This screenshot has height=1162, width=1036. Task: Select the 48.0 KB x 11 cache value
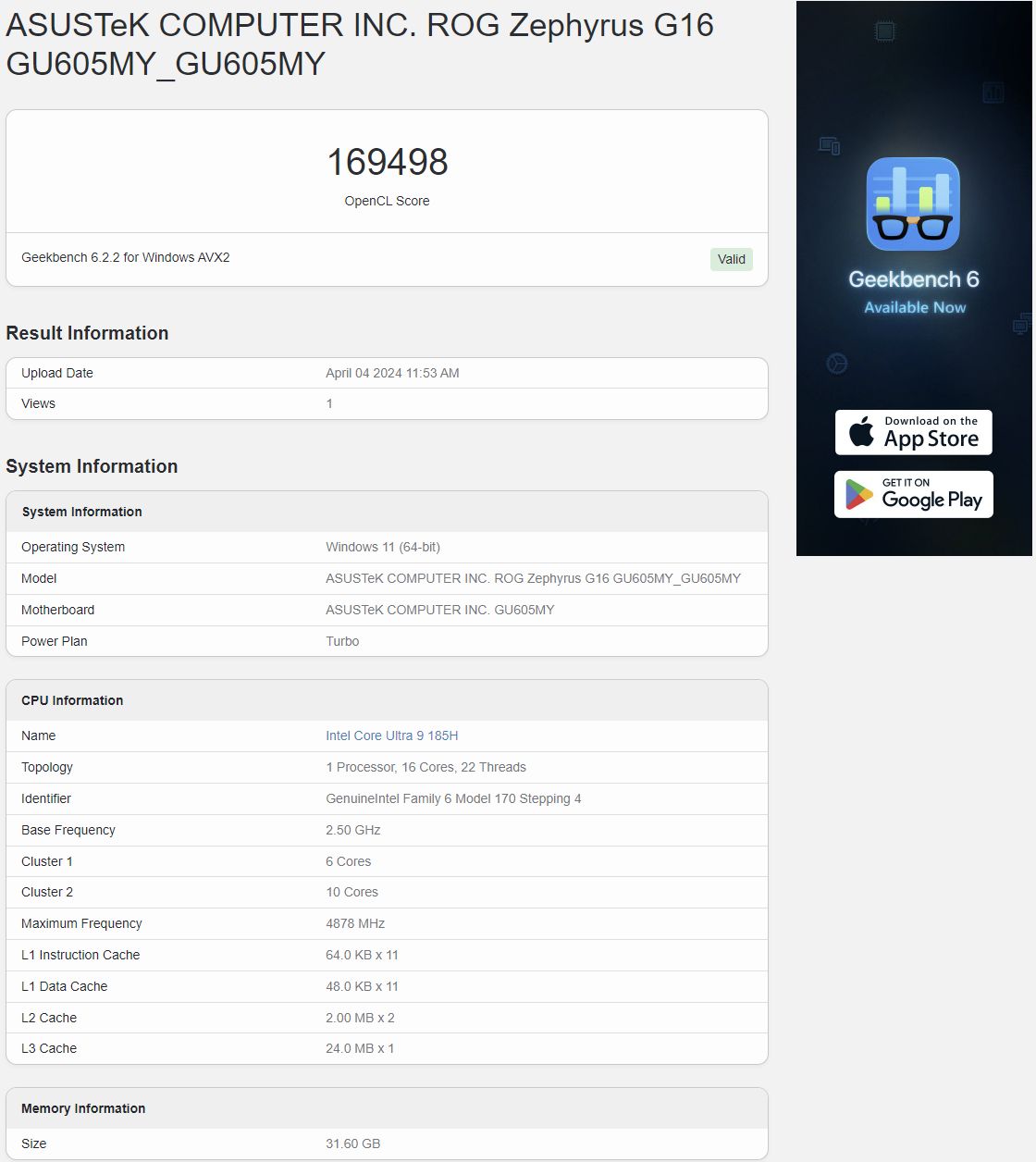coord(362,986)
